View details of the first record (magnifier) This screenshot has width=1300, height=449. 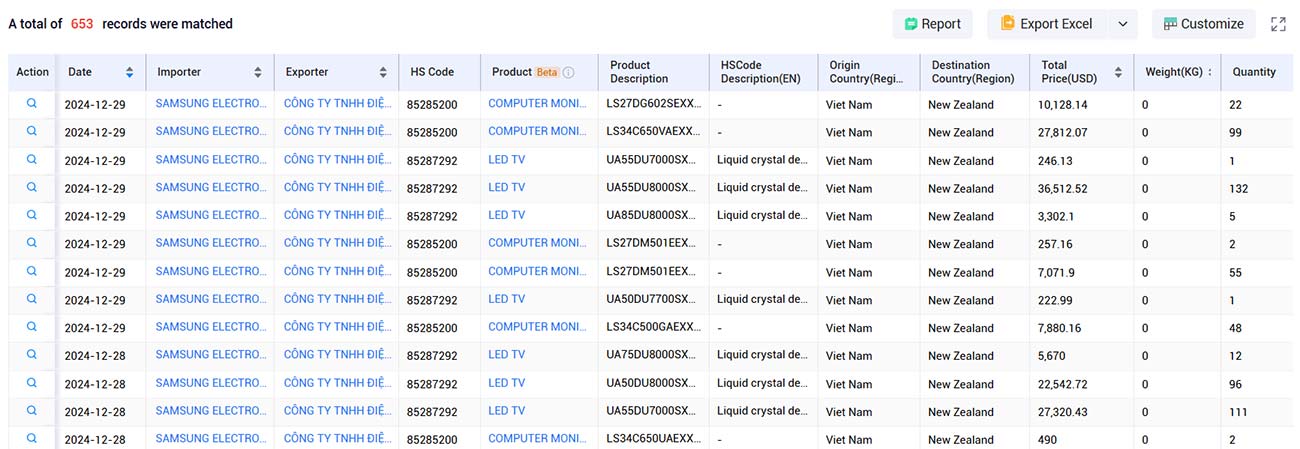coord(32,103)
